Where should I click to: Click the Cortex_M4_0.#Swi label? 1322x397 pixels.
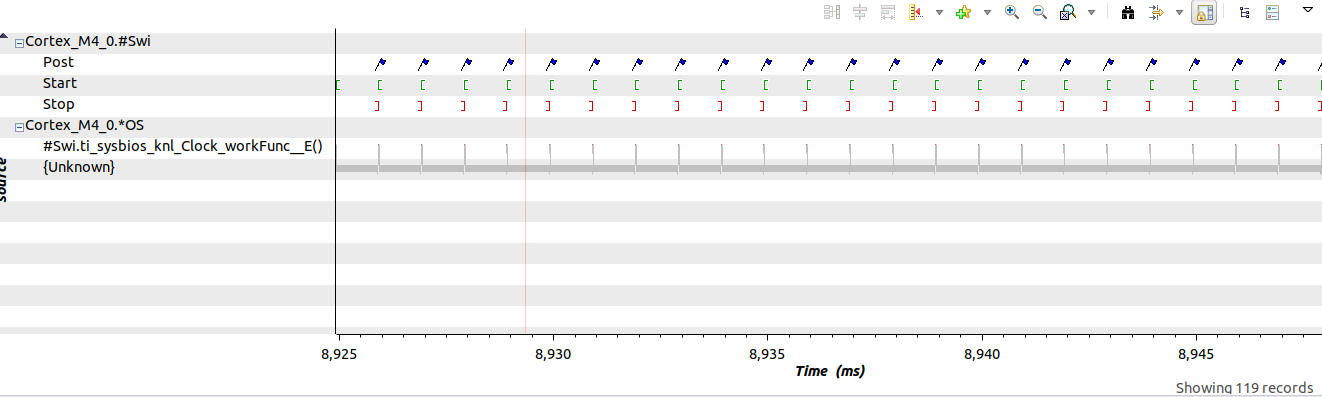coord(88,41)
